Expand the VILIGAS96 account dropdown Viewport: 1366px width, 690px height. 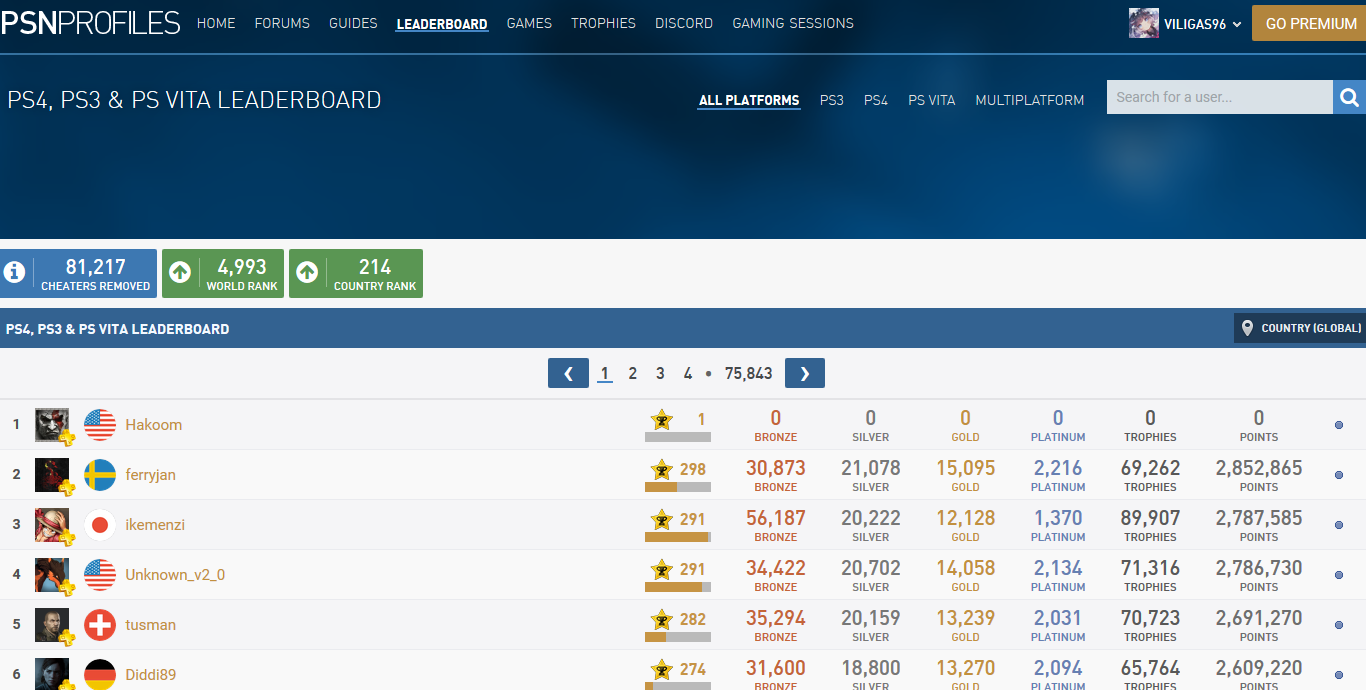click(x=1237, y=24)
